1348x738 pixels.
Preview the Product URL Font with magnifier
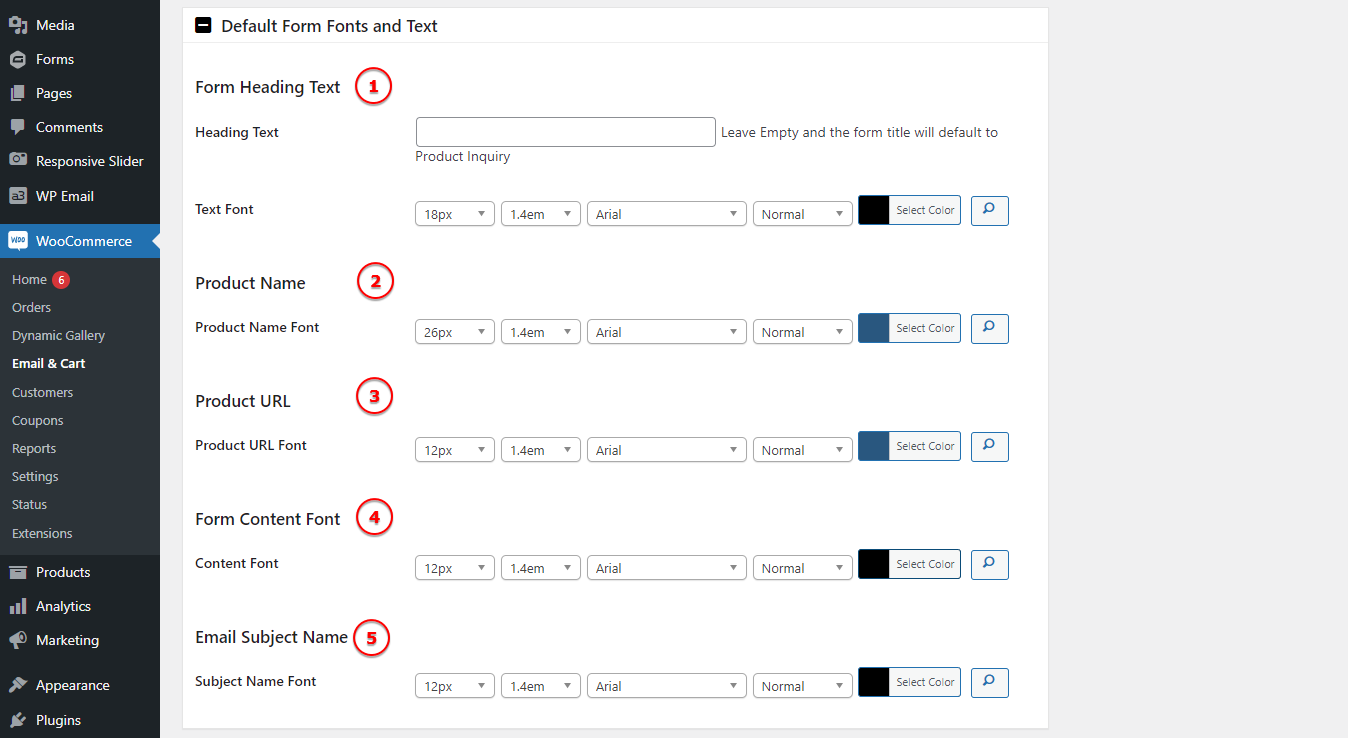(x=989, y=446)
